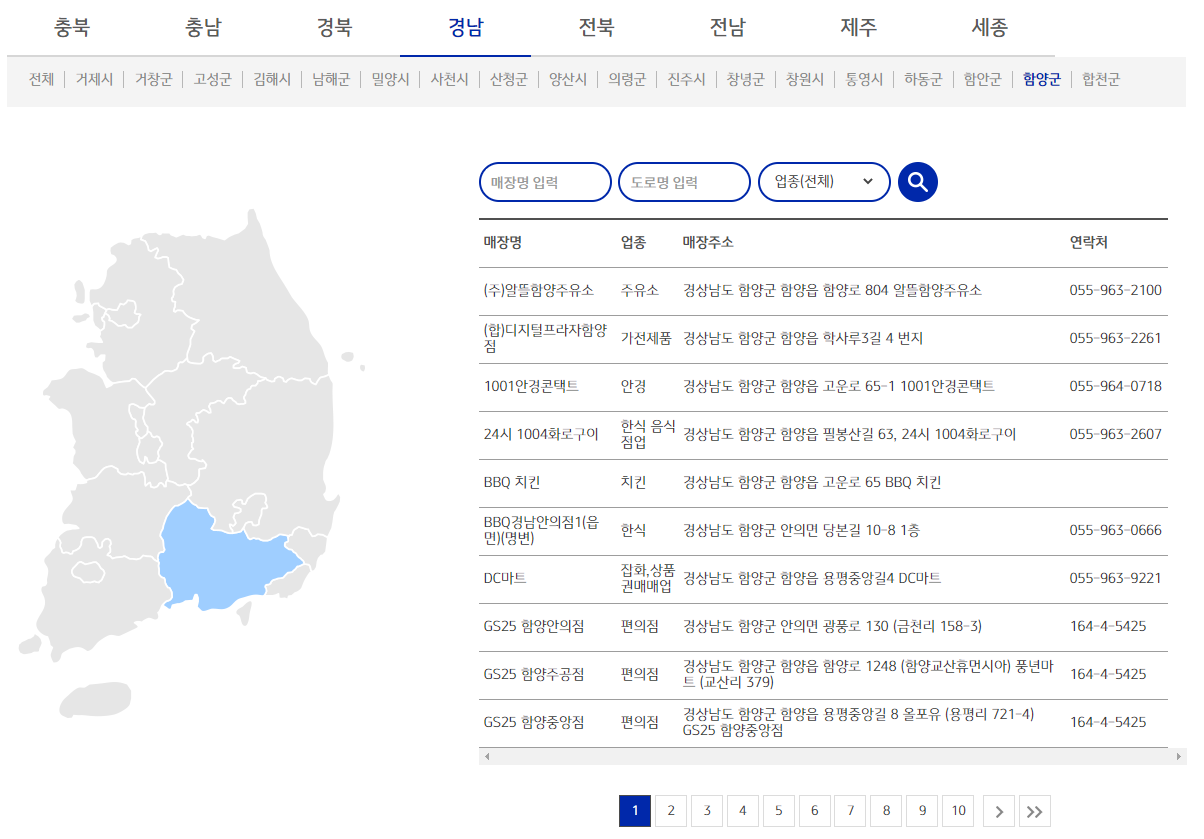Click the 사천시 city link

(x=449, y=79)
